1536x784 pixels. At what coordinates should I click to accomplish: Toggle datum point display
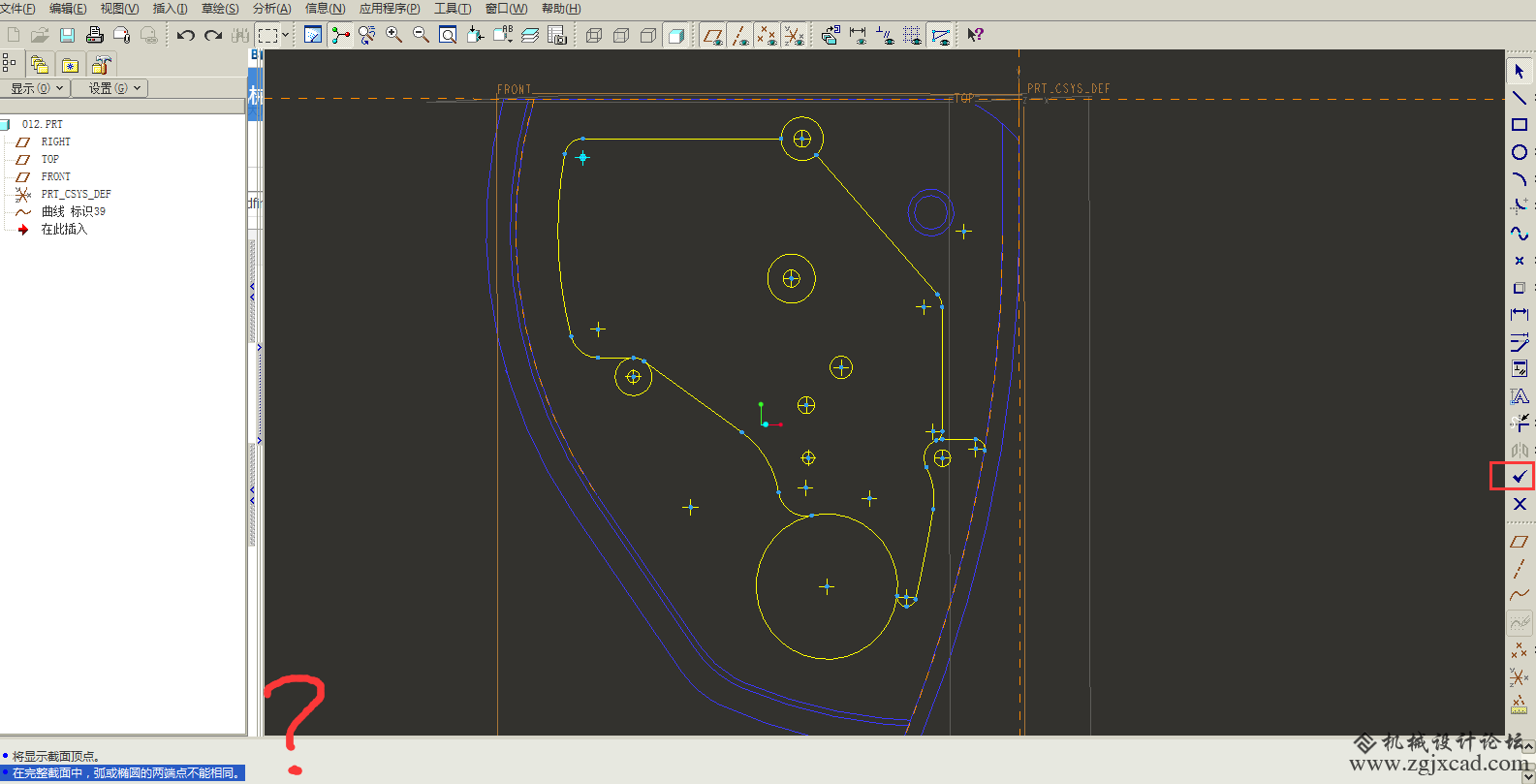tap(767, 35)
